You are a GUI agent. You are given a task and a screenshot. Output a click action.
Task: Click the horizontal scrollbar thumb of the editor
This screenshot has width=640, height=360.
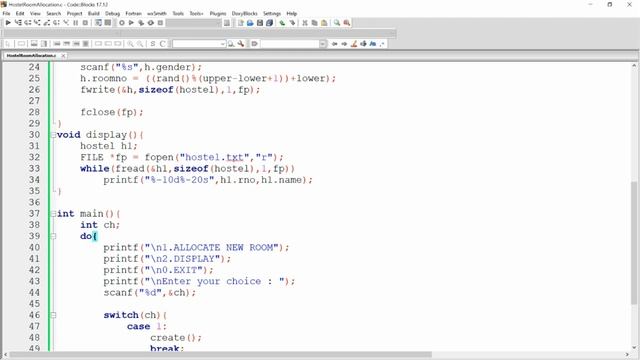pyautogui.click(x=220, y=355)
